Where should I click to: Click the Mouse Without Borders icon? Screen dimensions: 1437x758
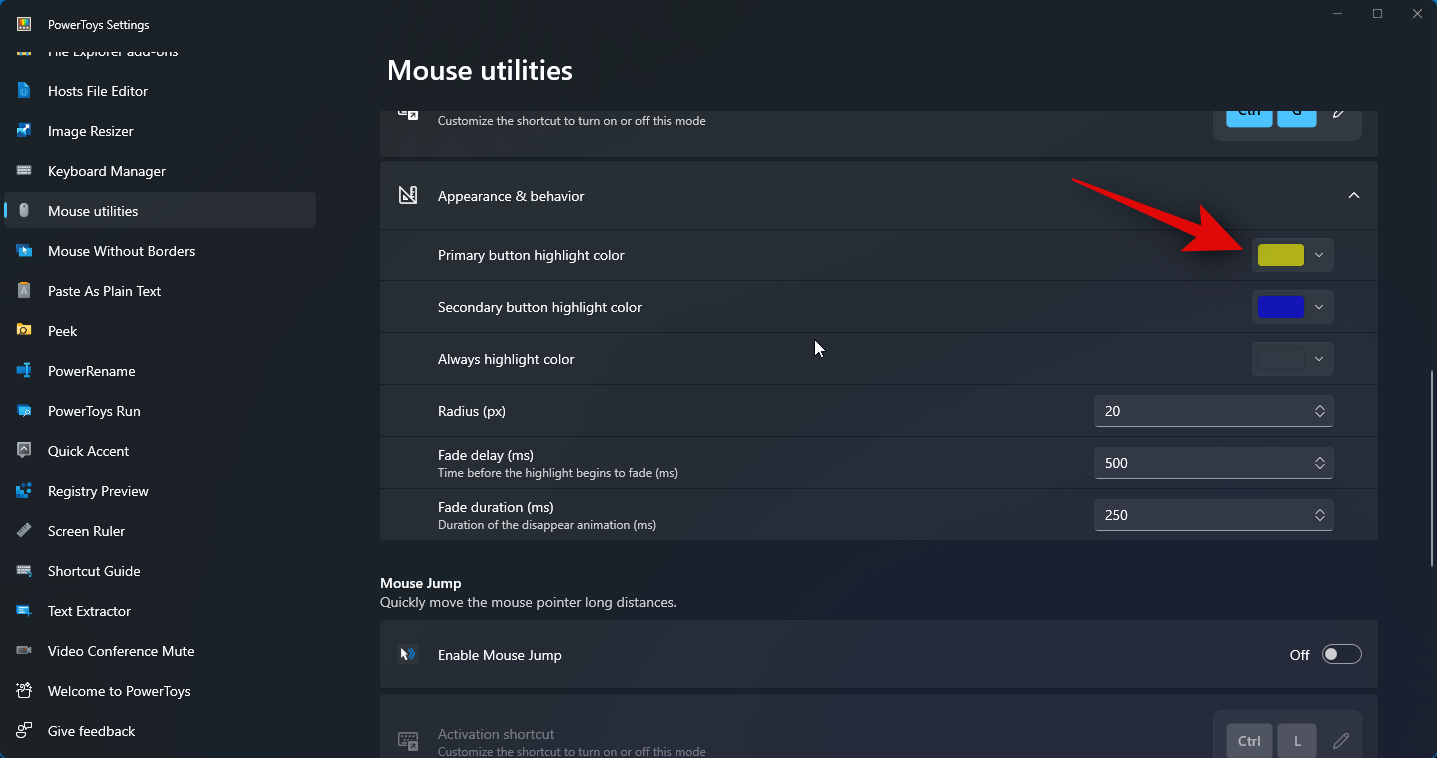[x=25, y=251]
